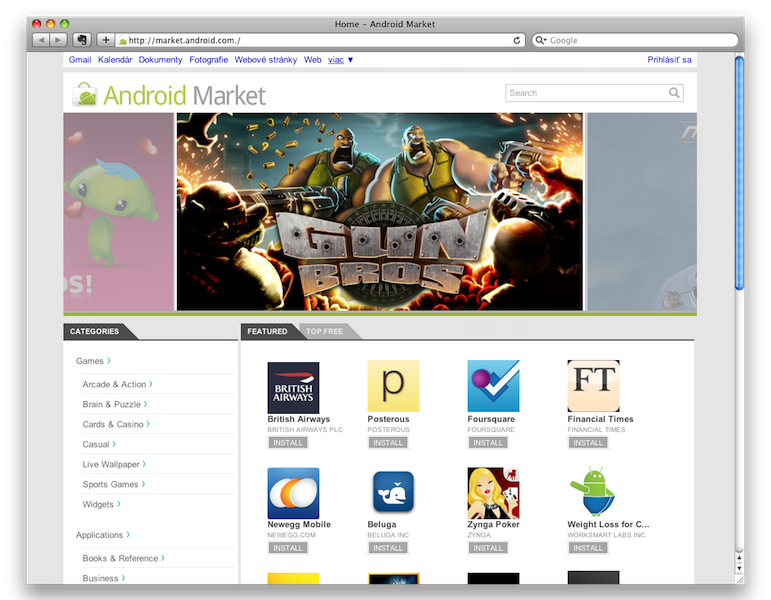Click the Android Market shopping bag logo
The height and width of the screenshot is (600, 771).
[85, 94]
